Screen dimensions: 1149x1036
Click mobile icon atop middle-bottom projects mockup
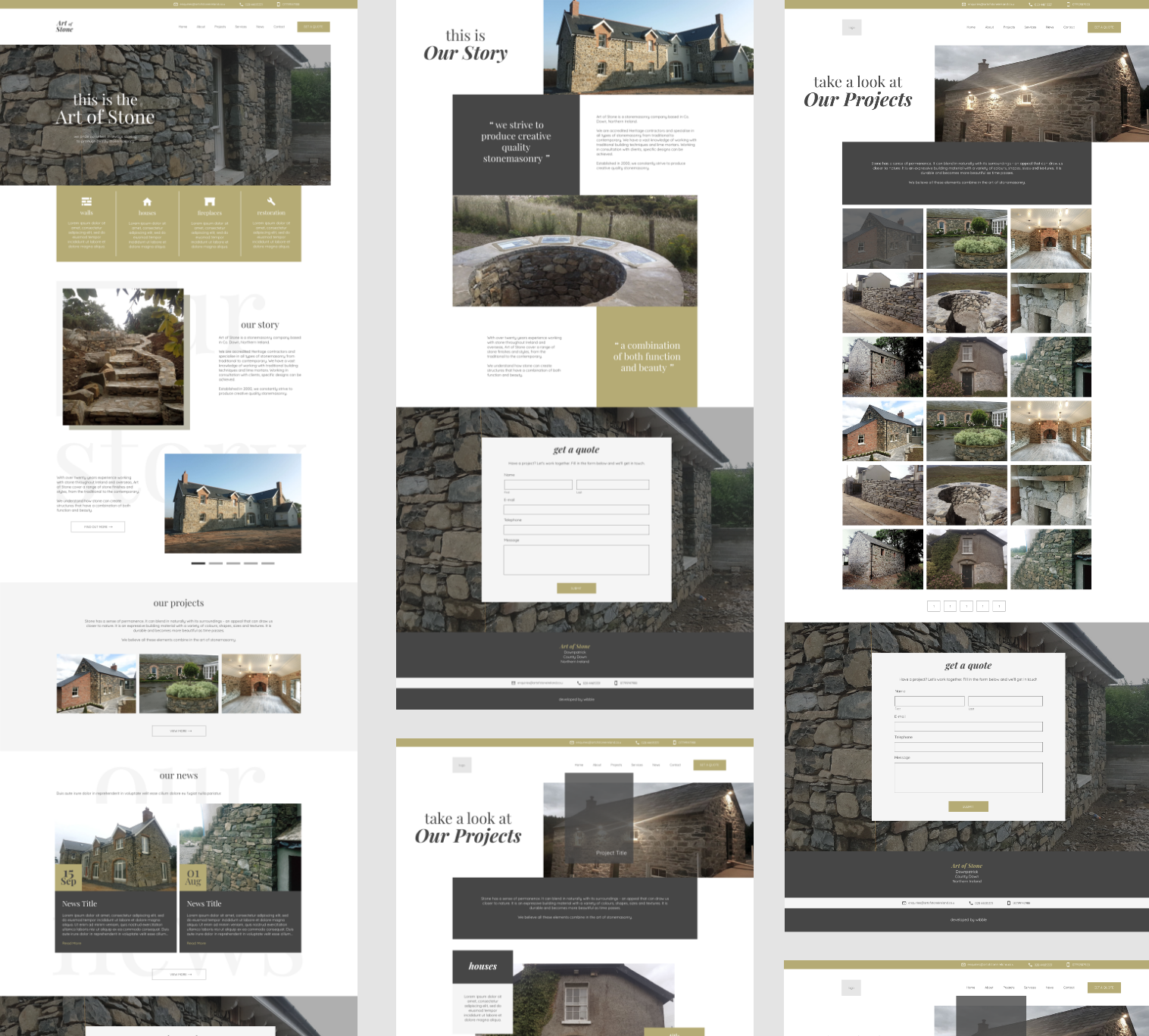(x=674, y=743)
